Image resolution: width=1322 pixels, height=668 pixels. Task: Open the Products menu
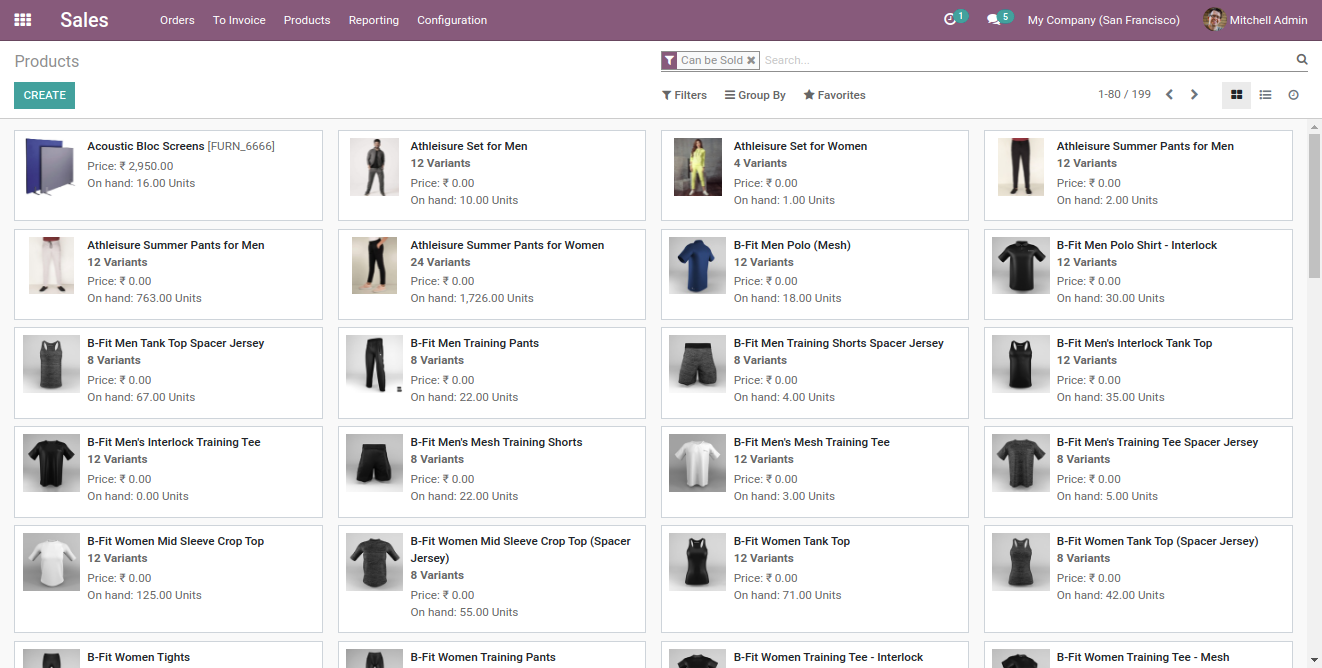307,20
